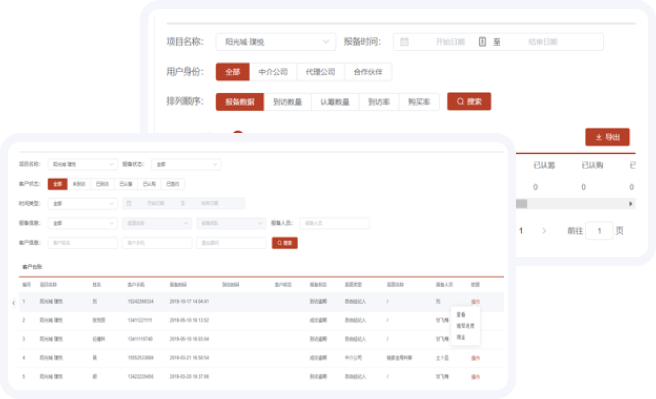Select 中介公司 user identity option

point(273,72)
